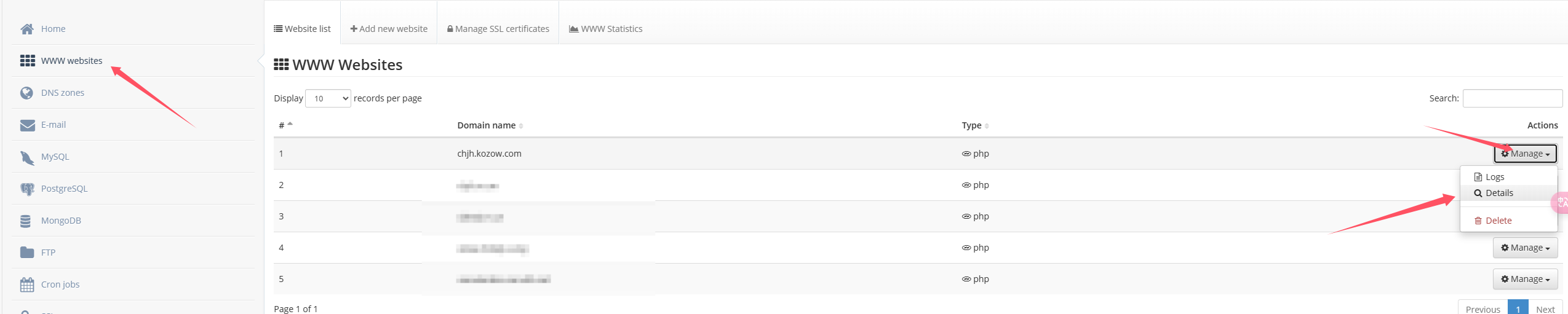The image size is (1568, 314).
Task: Click the Cron jobs calendar icon
Action: [x=27, y=285]
